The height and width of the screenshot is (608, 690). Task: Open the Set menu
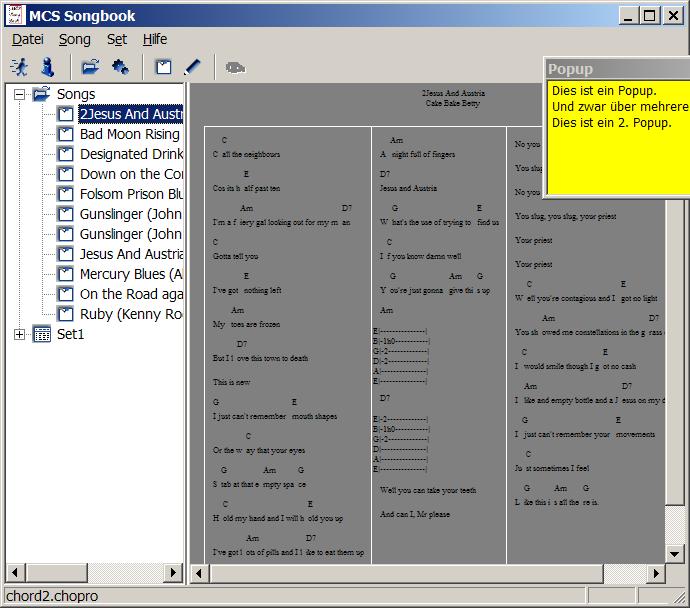117,39
